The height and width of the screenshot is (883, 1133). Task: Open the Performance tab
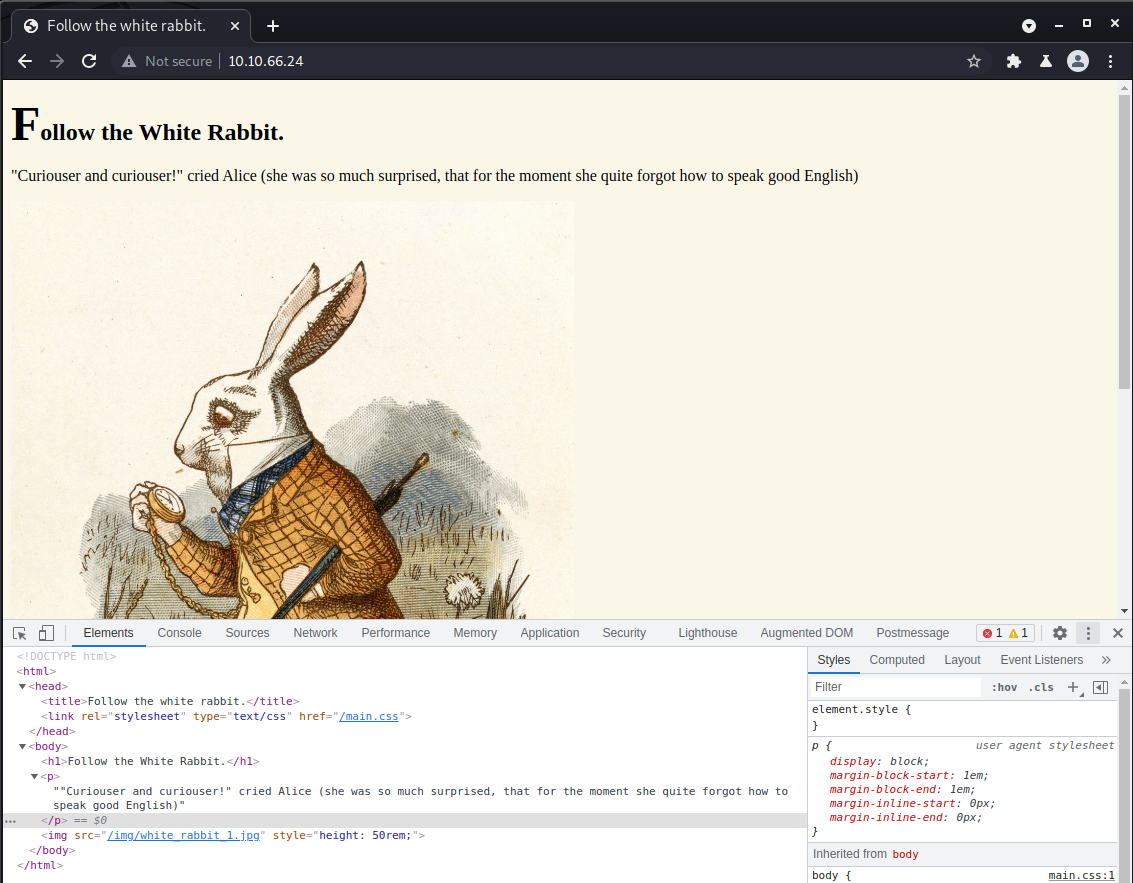coord(395,633)
